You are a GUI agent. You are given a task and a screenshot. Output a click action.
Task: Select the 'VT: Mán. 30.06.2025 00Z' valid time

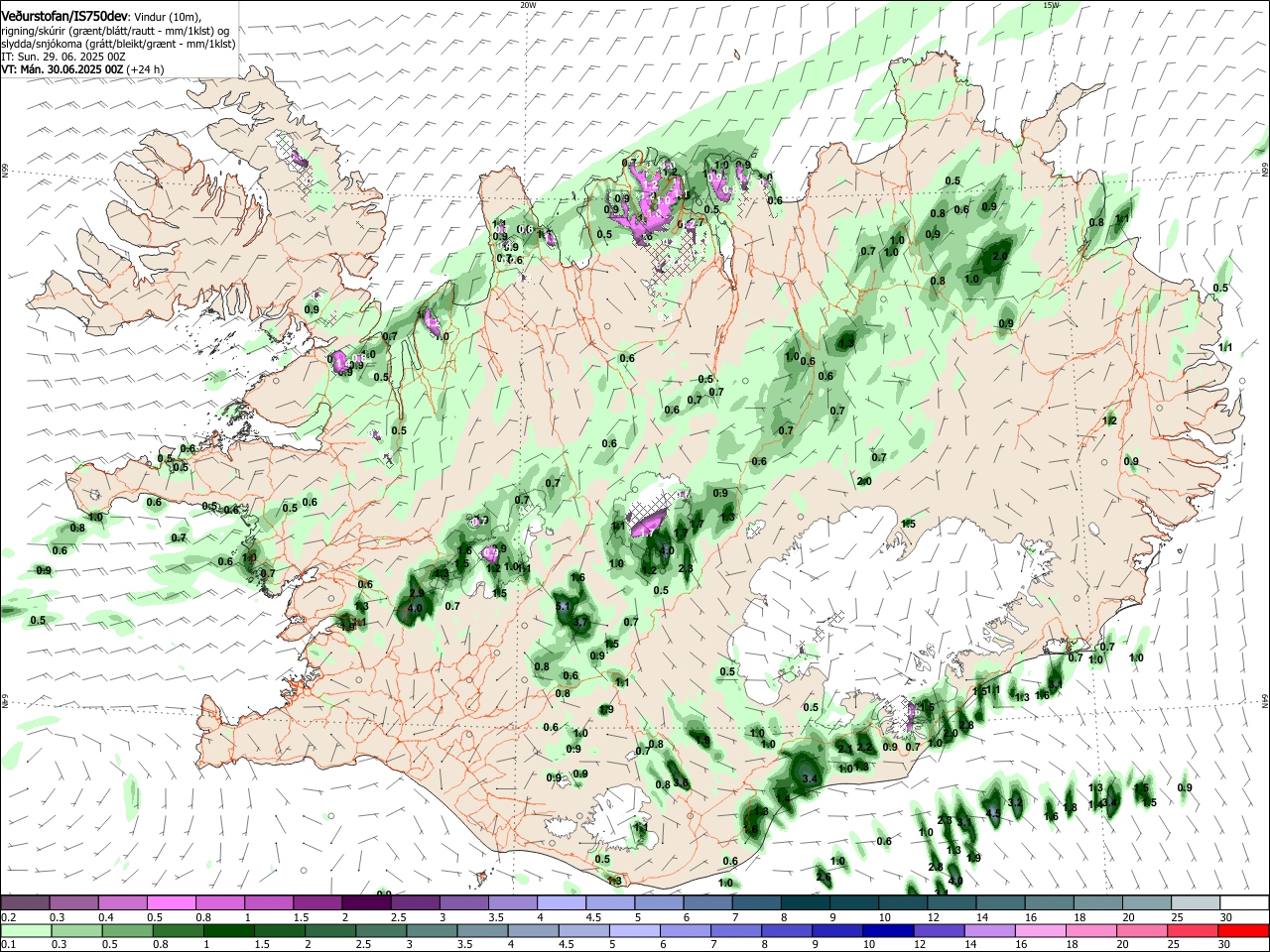63,69
